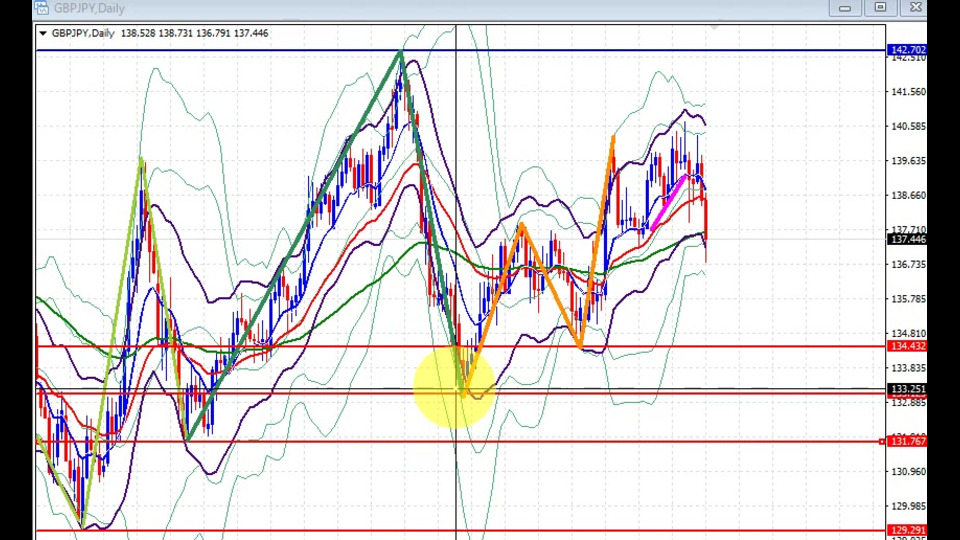960x540 pixels.
Task: Click the 138.660 value on price axis
Action: [x=908, y=195]
